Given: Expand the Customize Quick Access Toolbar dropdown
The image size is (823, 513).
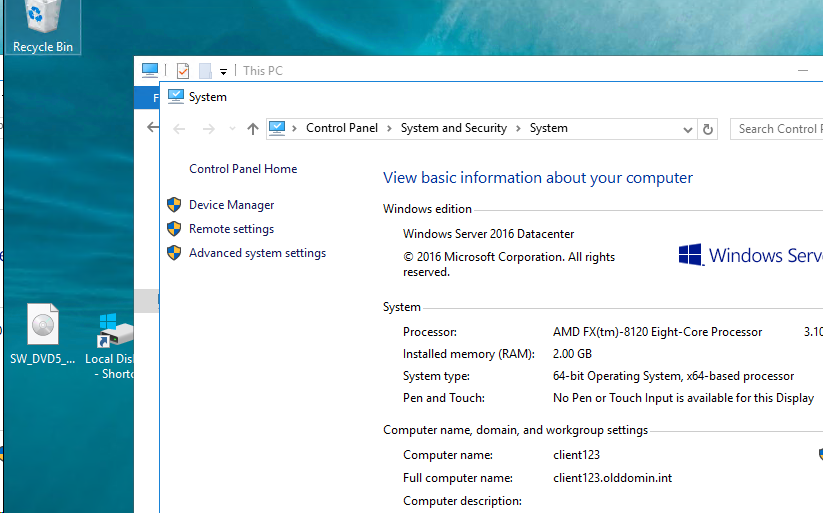Looking at the screenshot, I should pos(223,71).
